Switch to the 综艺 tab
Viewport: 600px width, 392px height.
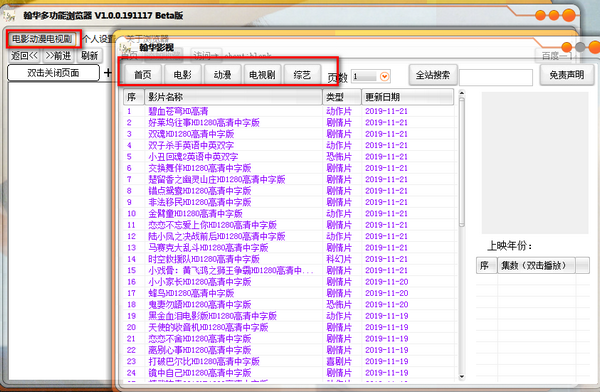click(x=302, y=75)
